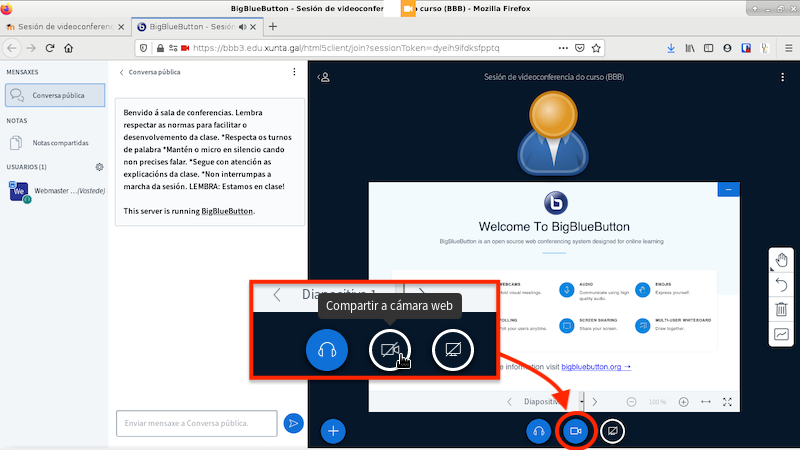Open session options menu at top right
The width and height of the screenshot is (800, 450).
[x=783, y=76]
